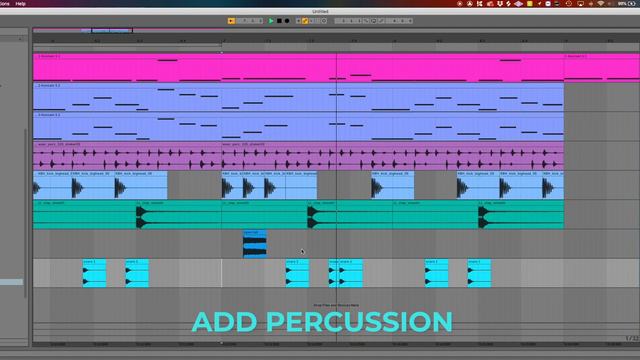Select the second pink MIDI clip at far right
Image resolution: width=640 pixels, height=360 pixels.
point(602,67)
